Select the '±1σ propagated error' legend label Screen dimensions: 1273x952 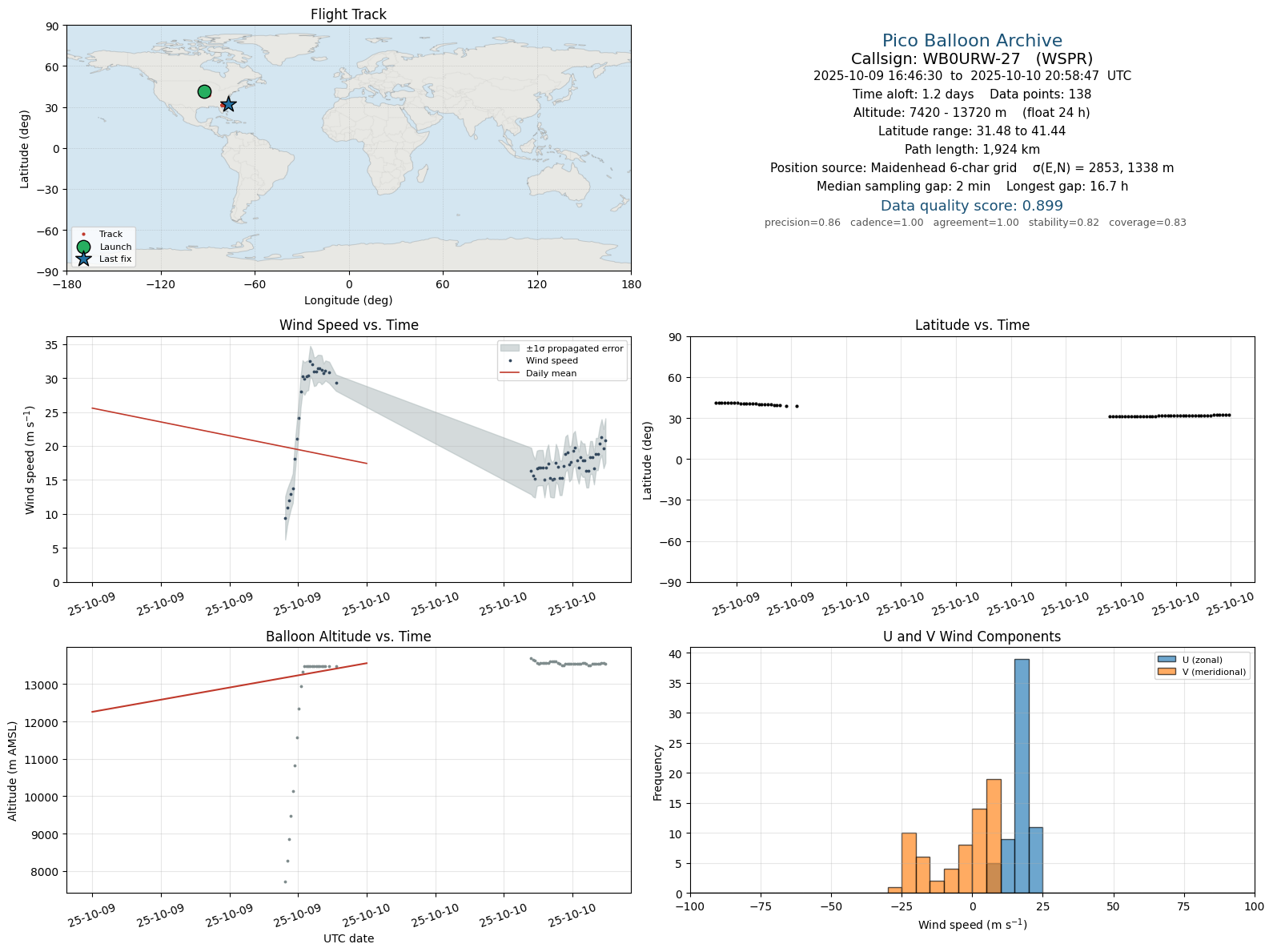(574, 348)
